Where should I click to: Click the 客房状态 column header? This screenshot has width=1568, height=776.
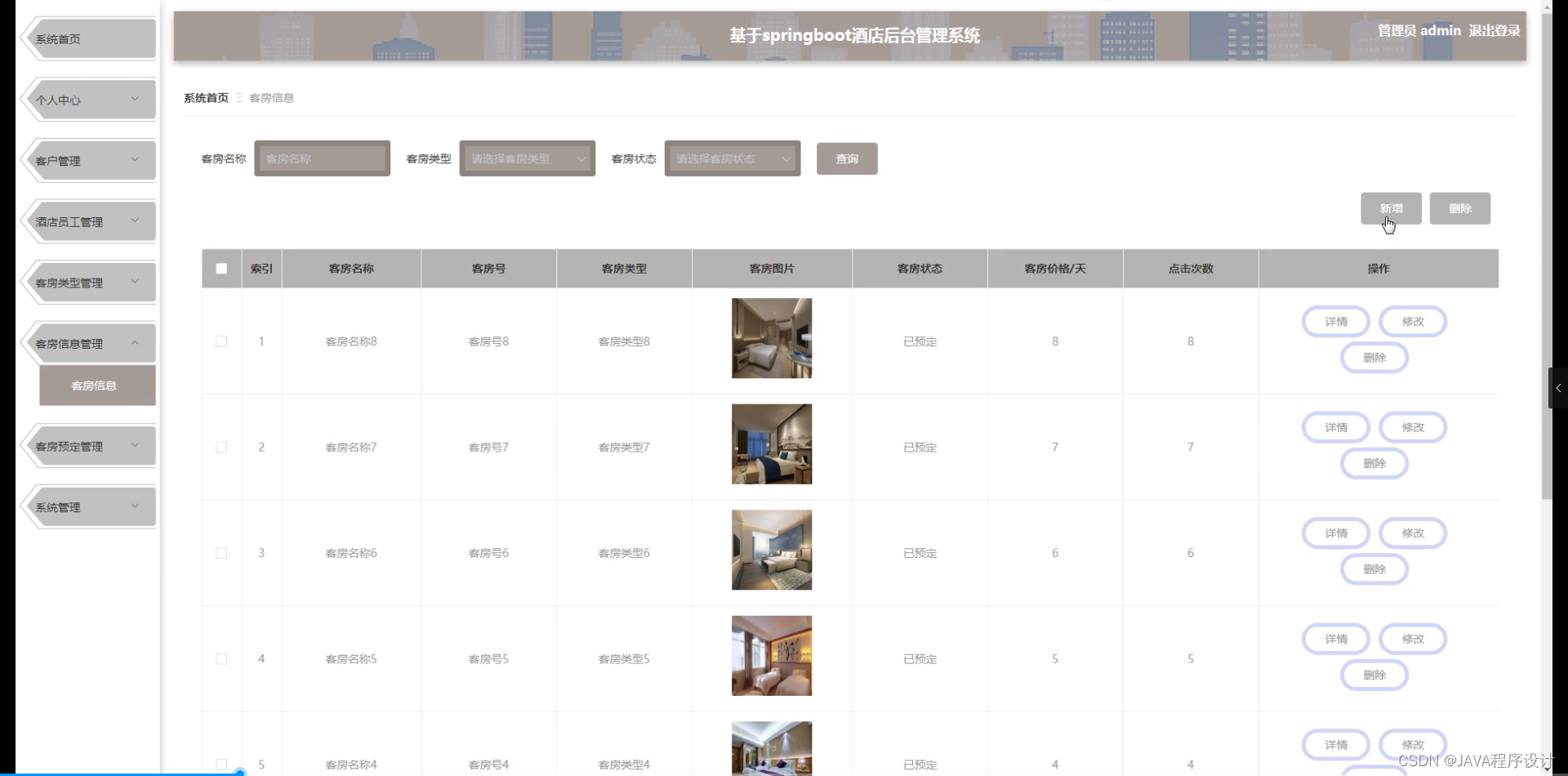[x=920, y=268]
